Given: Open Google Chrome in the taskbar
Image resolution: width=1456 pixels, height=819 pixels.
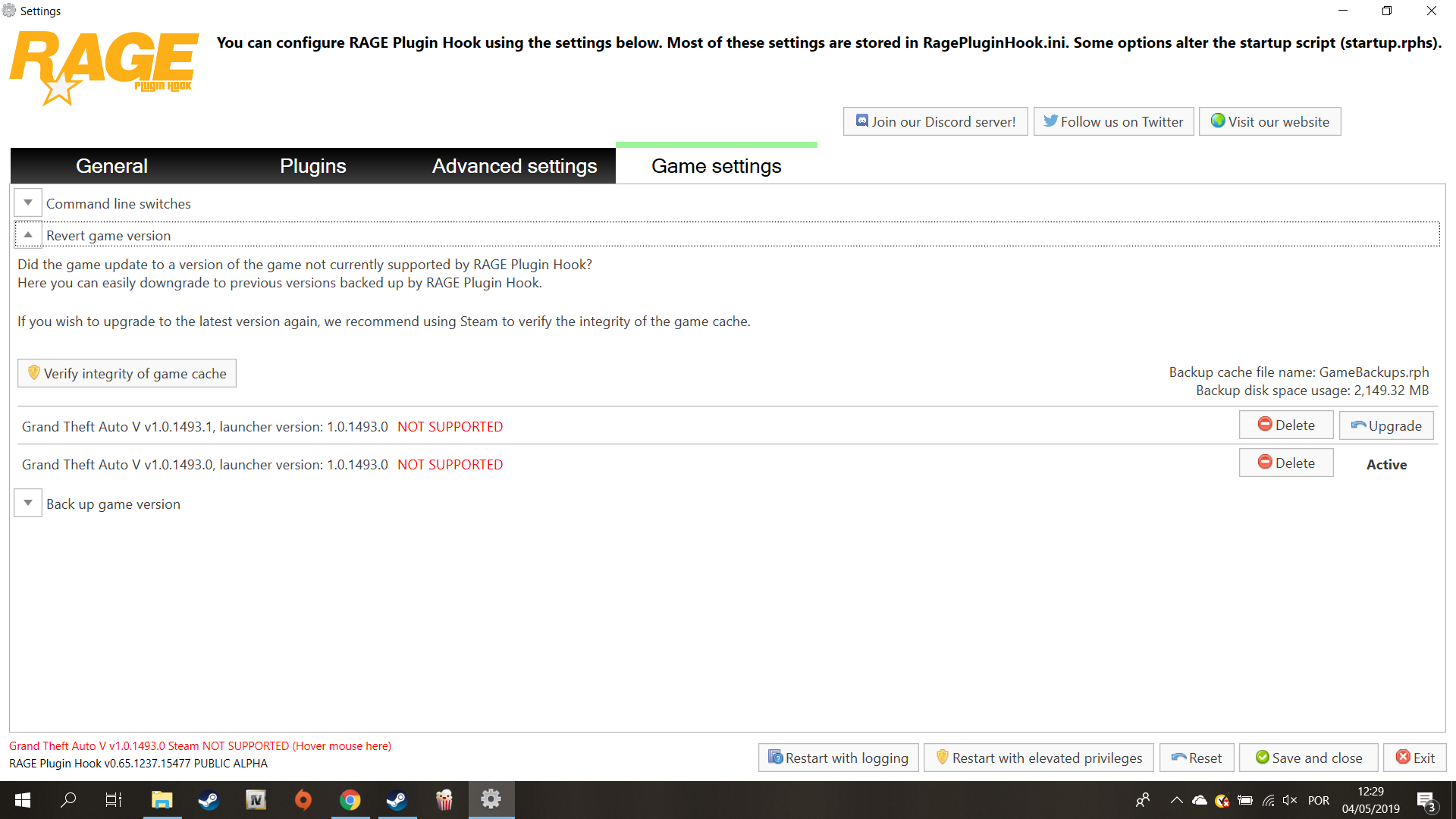Looking at the screenshot, I should [x=350, y=800].
